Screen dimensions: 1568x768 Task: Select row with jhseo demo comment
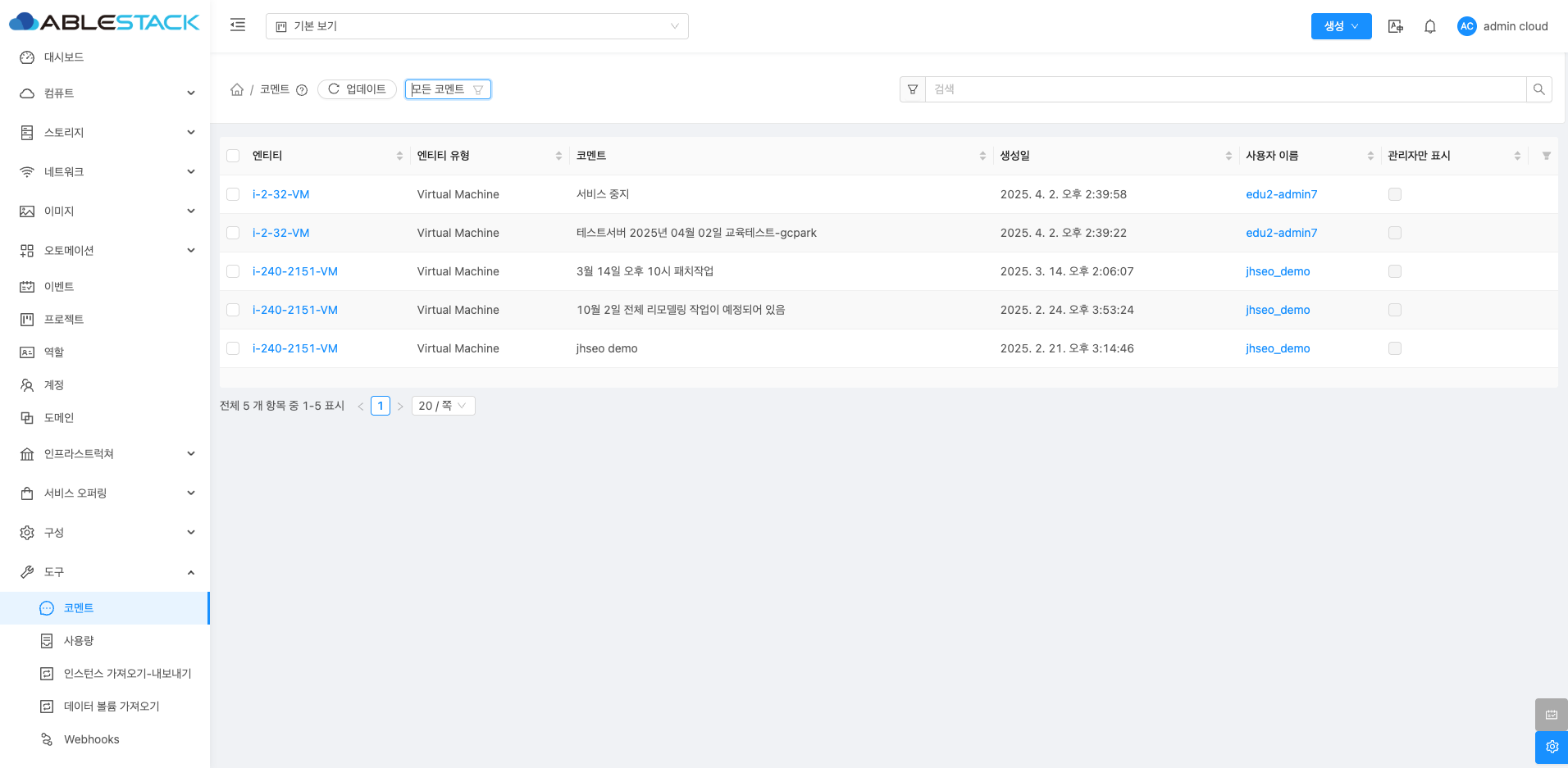[x=233, y=348]
